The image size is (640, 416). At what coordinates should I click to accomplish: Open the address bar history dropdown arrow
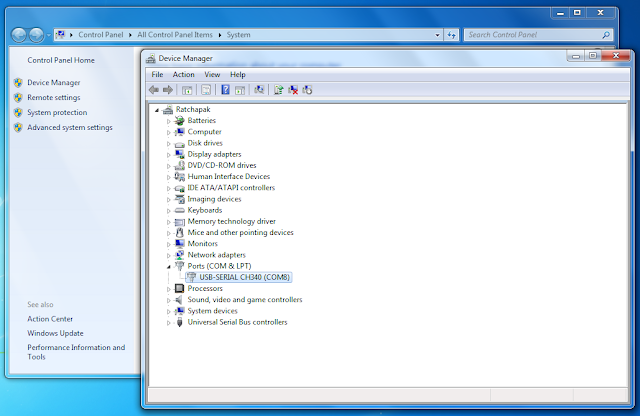pyautogui.click(x=438, y=35)
